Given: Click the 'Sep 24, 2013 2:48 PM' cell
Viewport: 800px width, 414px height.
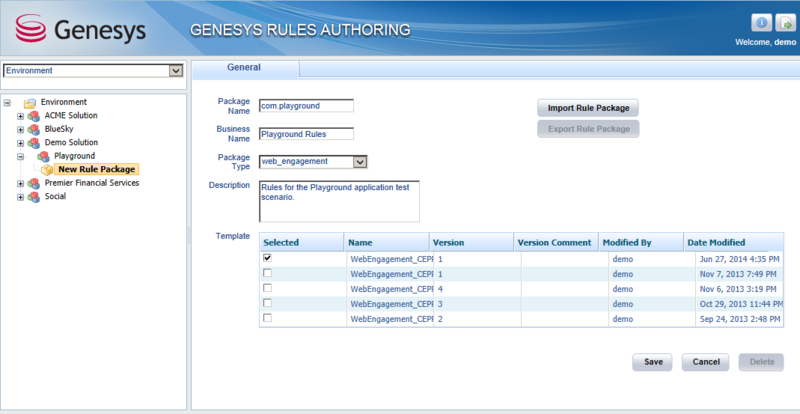Looking at the screenshot, I should coord(739,319).
